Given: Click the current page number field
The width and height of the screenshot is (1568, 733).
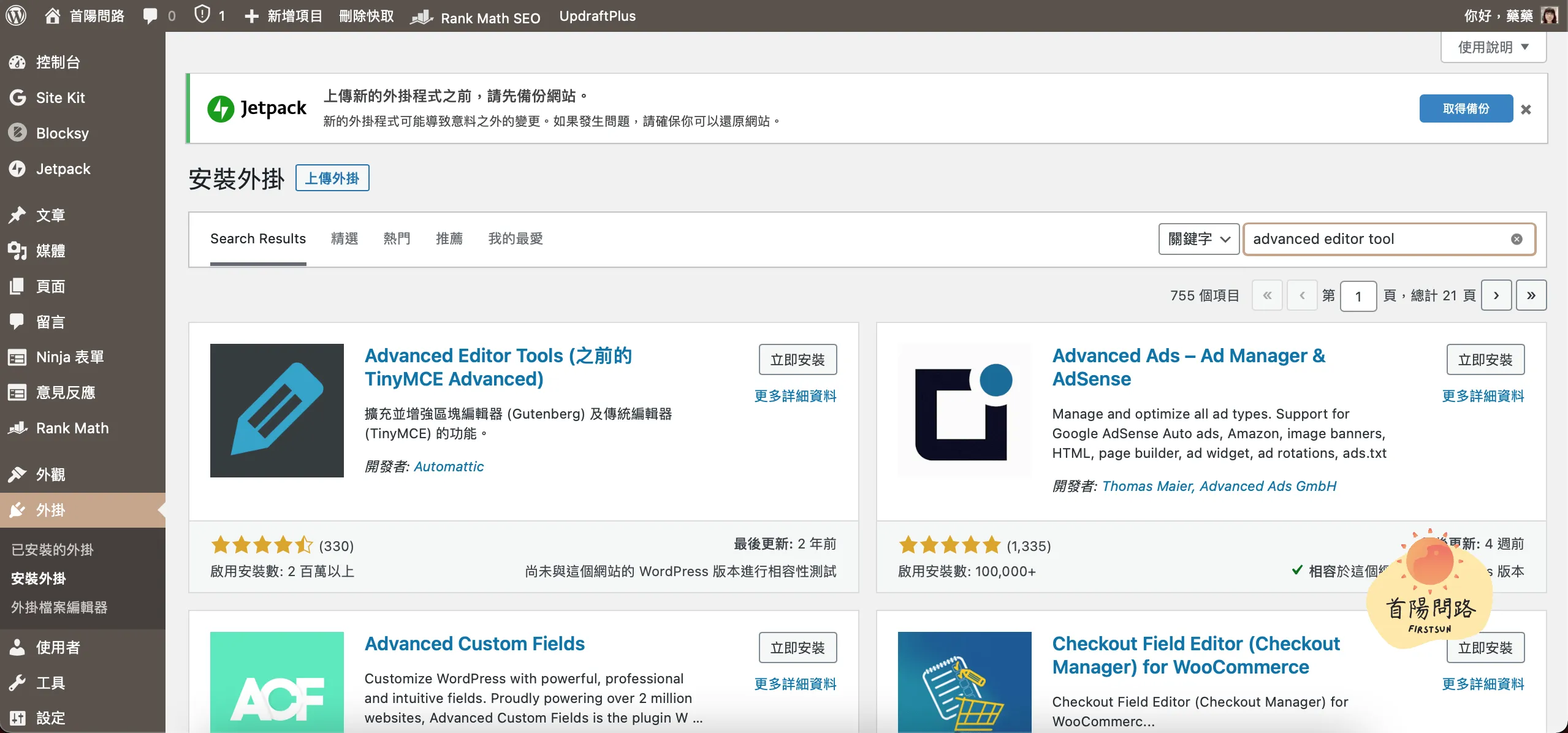Looking at the screenshot, I should coord(1358,296).
